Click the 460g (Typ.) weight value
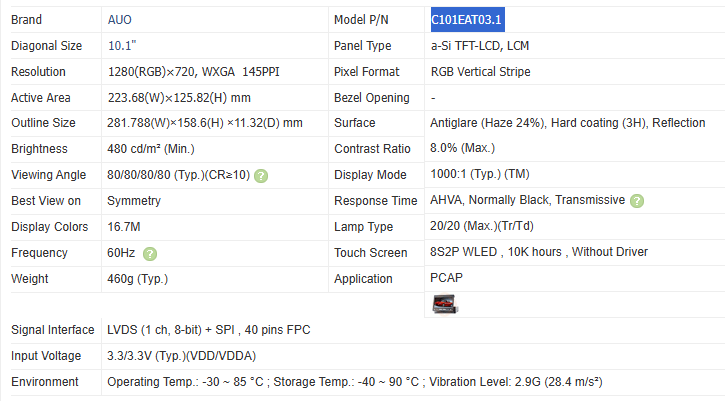 [x=139, y=279]
